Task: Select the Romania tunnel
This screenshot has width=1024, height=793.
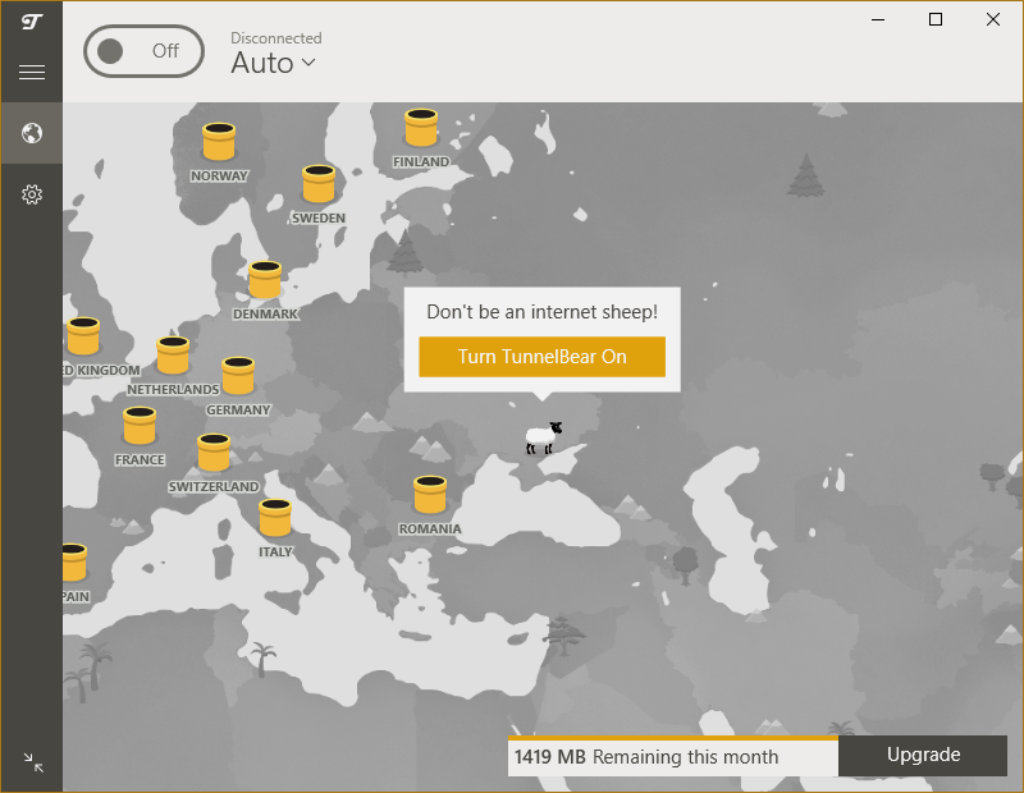Action: 430,494
